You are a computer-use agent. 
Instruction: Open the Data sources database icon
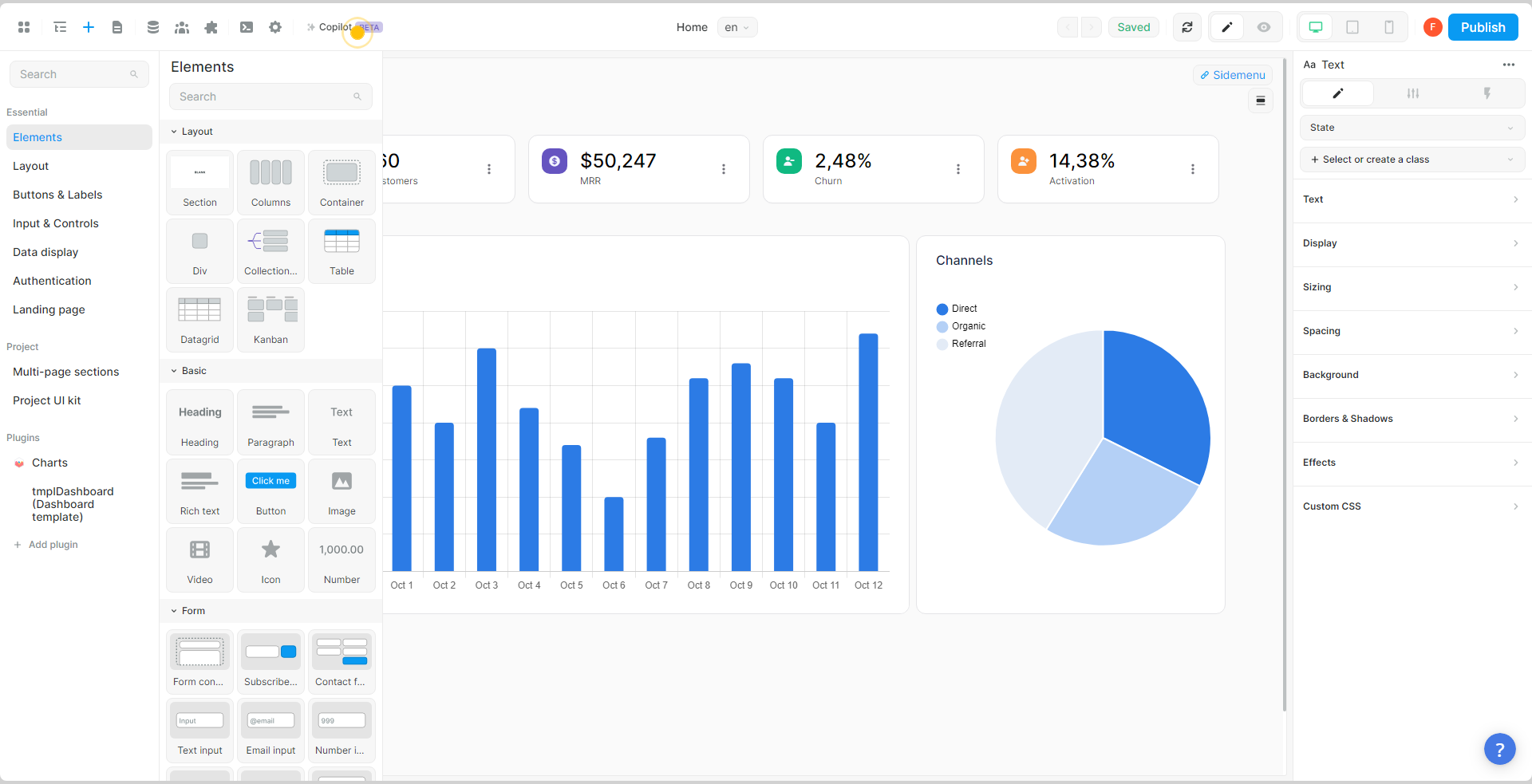(x=152, y=27)
